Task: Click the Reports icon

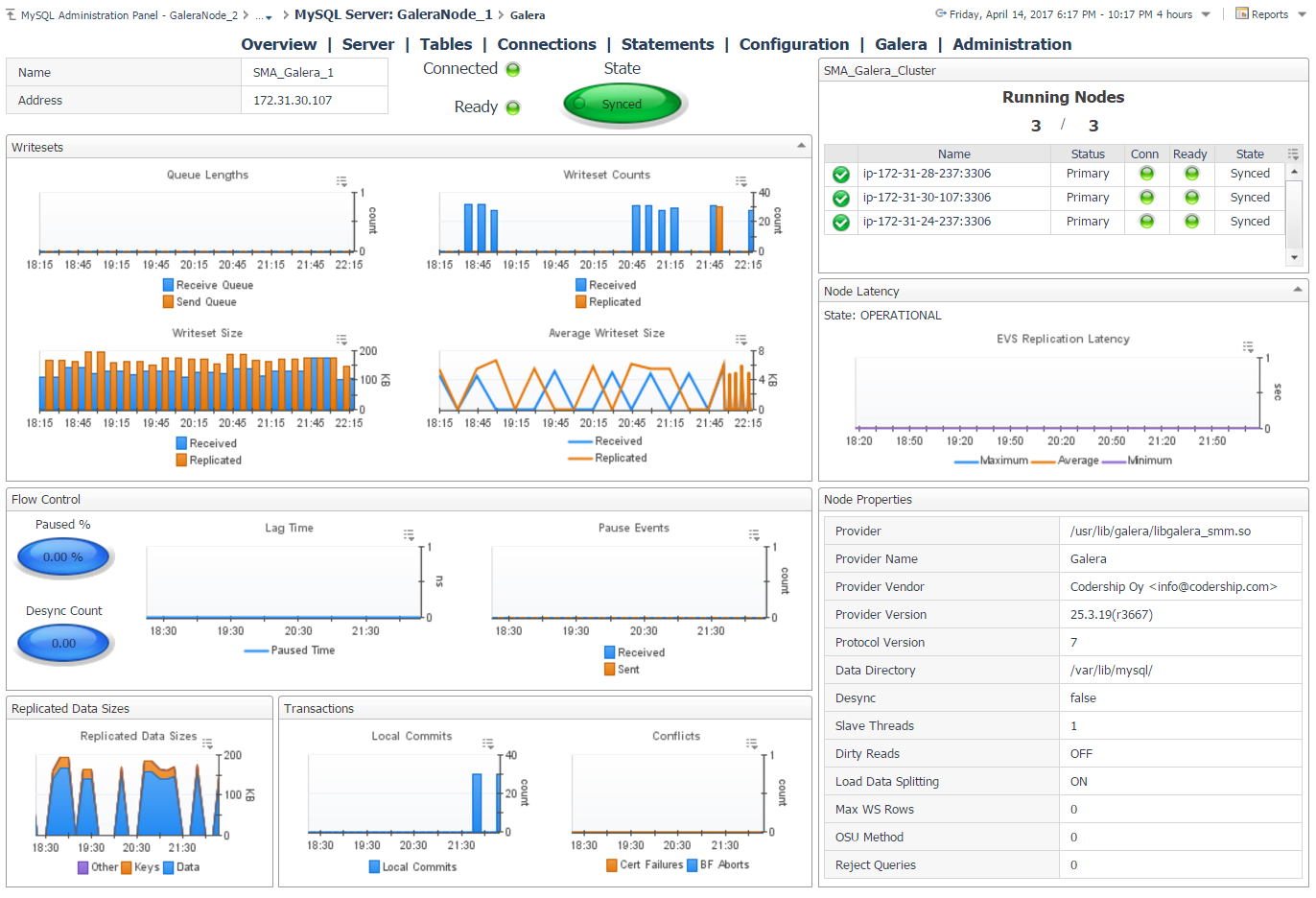Action: pos(1241,14)
